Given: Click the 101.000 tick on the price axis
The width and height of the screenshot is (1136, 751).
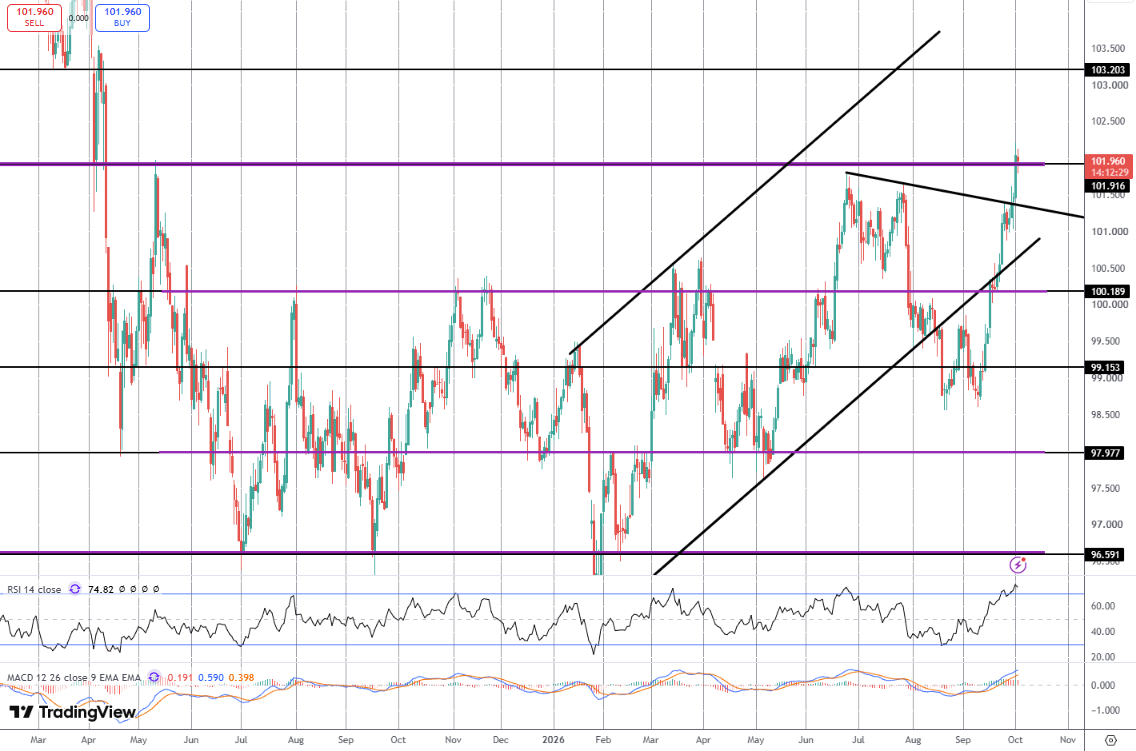Looking at the screenshot, I should (1110, 232).
